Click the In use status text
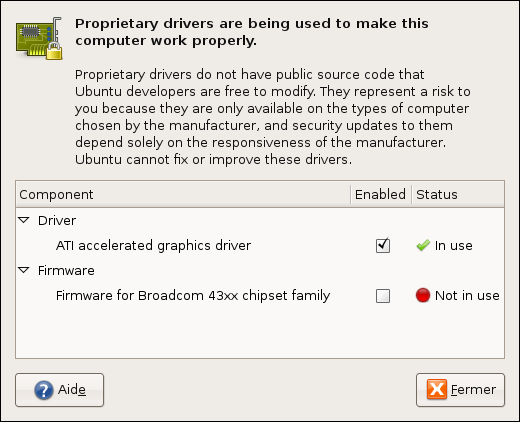Screen dimensions: 520x422 pyautogui.click(x=454, y=246)
